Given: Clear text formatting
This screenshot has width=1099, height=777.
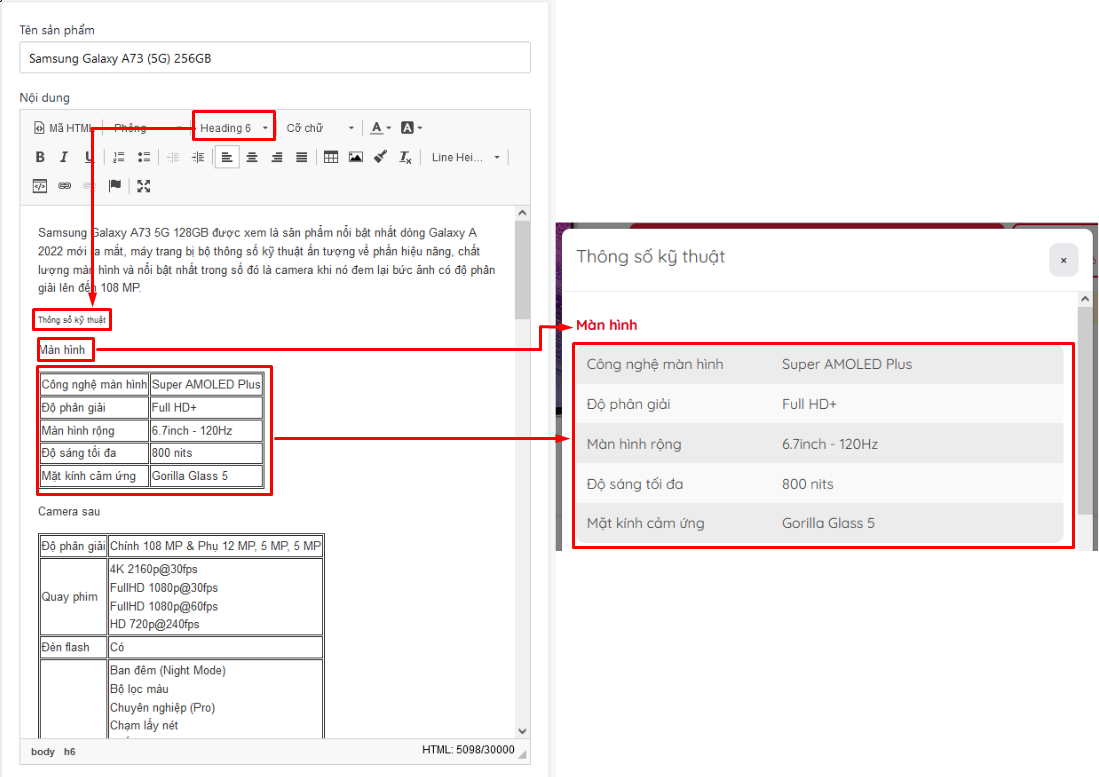Looking at the screenshot, I should coord(405,157).
